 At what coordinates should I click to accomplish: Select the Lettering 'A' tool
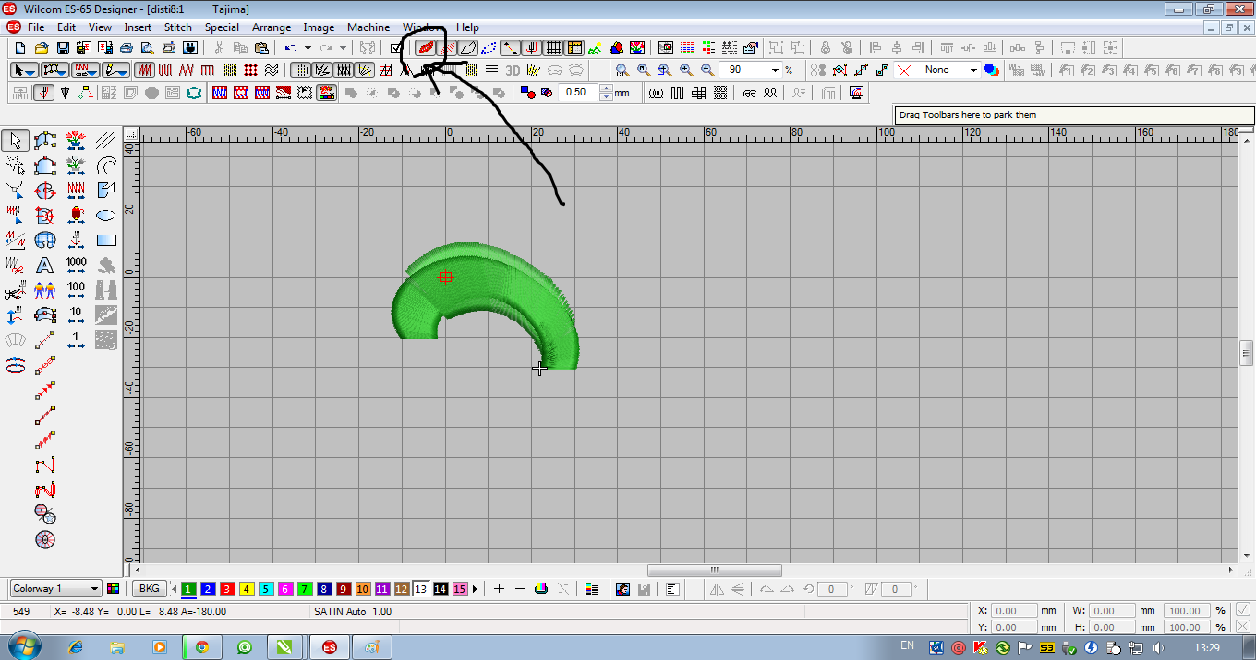[x=45, y=266]
